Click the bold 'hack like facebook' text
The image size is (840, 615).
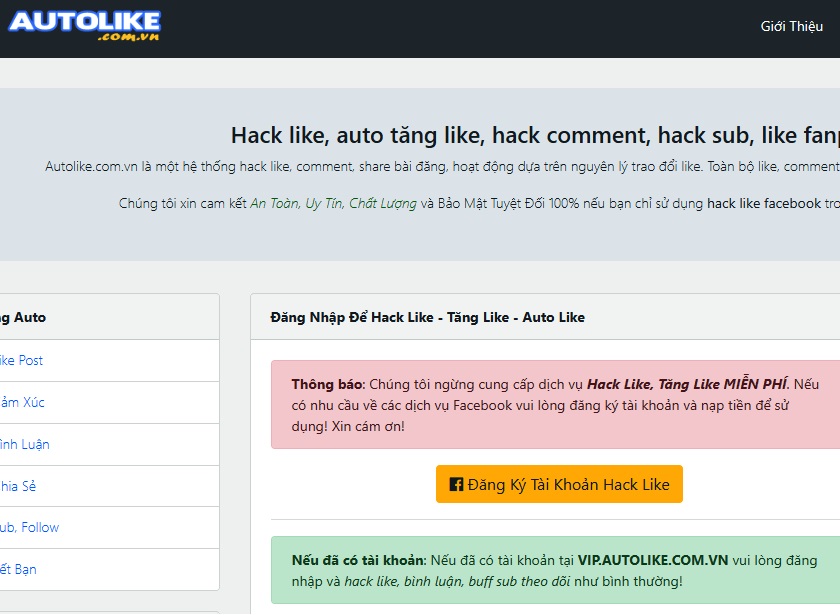click(x=764, y=204)
